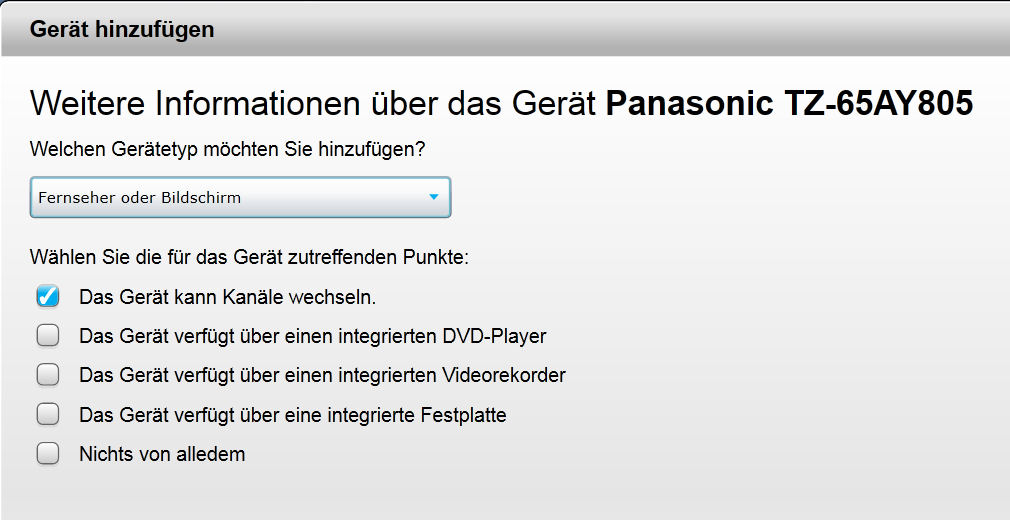Click the 'integrierten DVD-Player' label text
Screen dimensions: 1010x520
(x=312, y=336)
